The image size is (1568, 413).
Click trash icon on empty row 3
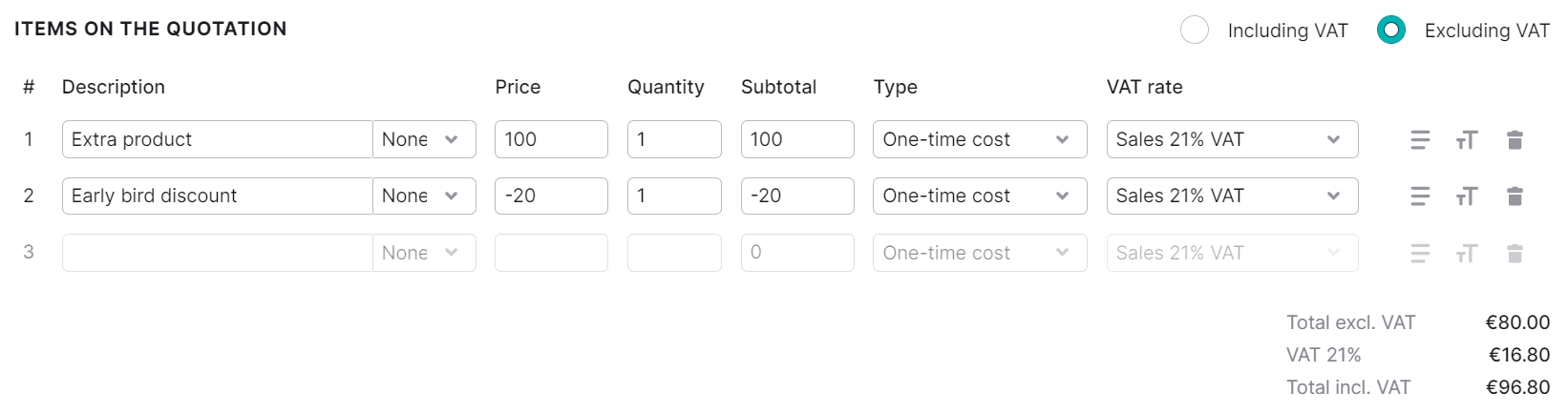pos(1514,254)
